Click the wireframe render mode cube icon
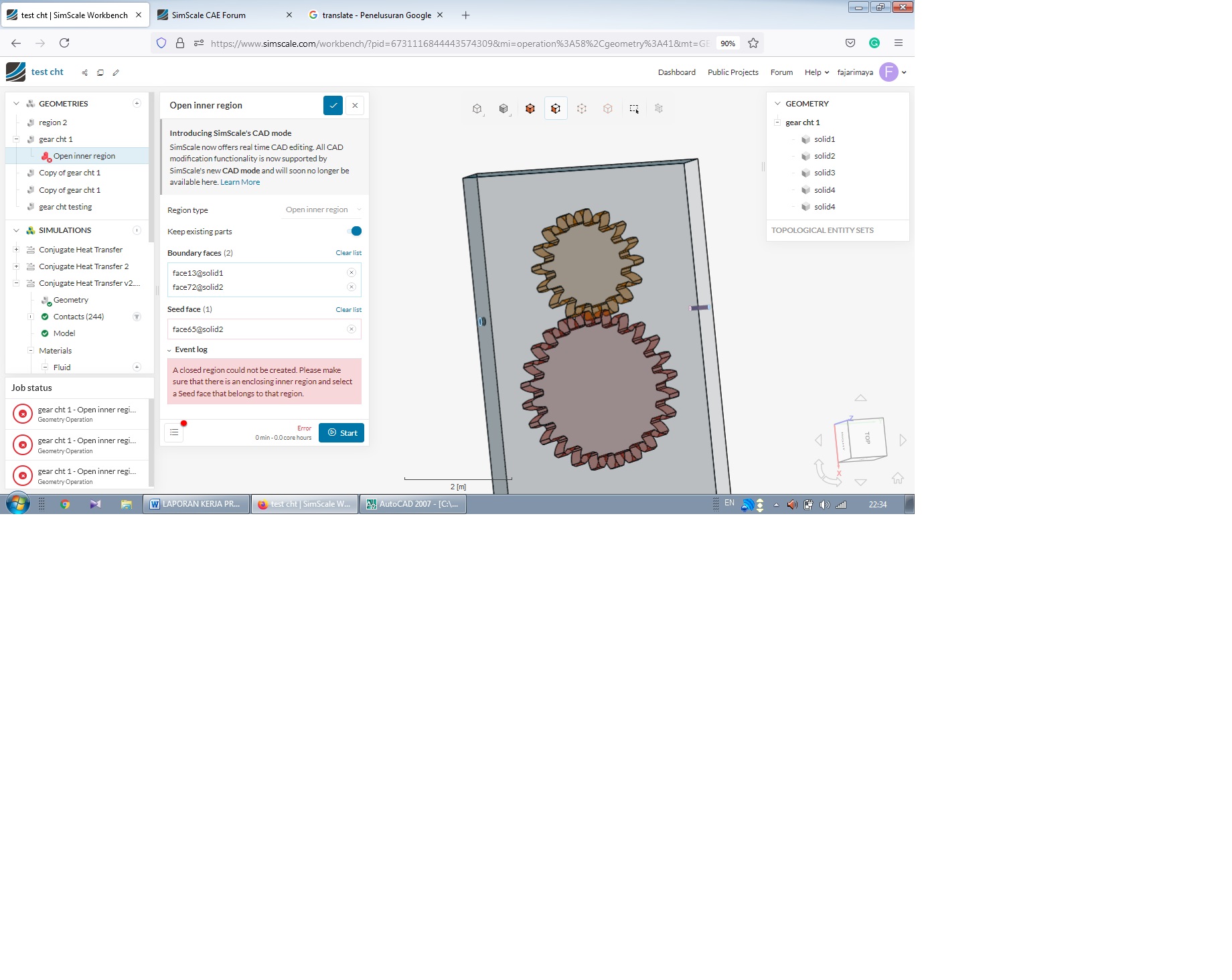This screenshot has height=980, width=1232. [477, 108]
